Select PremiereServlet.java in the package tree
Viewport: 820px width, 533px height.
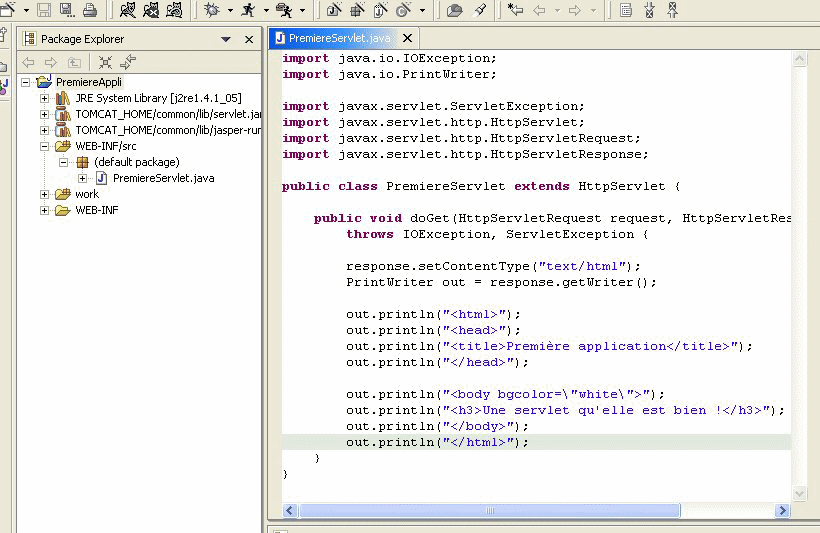(163, 178)
